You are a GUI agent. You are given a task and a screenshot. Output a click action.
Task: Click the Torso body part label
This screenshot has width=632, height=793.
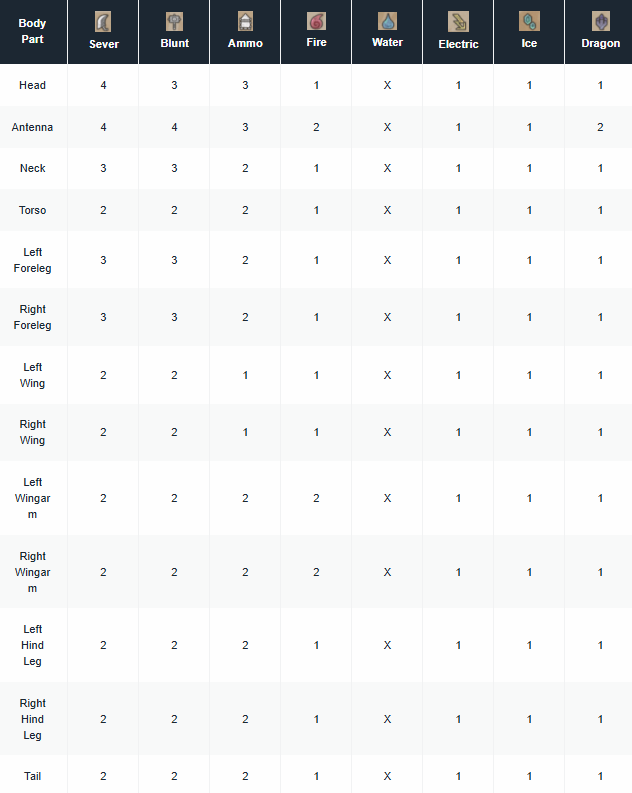pyautogui.click(x=33, y=210)
